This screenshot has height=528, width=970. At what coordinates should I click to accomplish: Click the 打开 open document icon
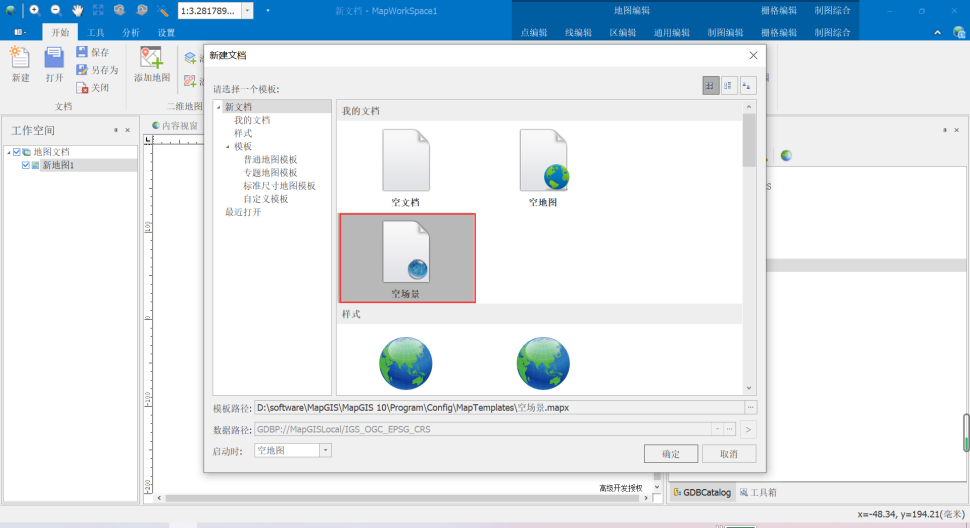(x=54, y=59)
